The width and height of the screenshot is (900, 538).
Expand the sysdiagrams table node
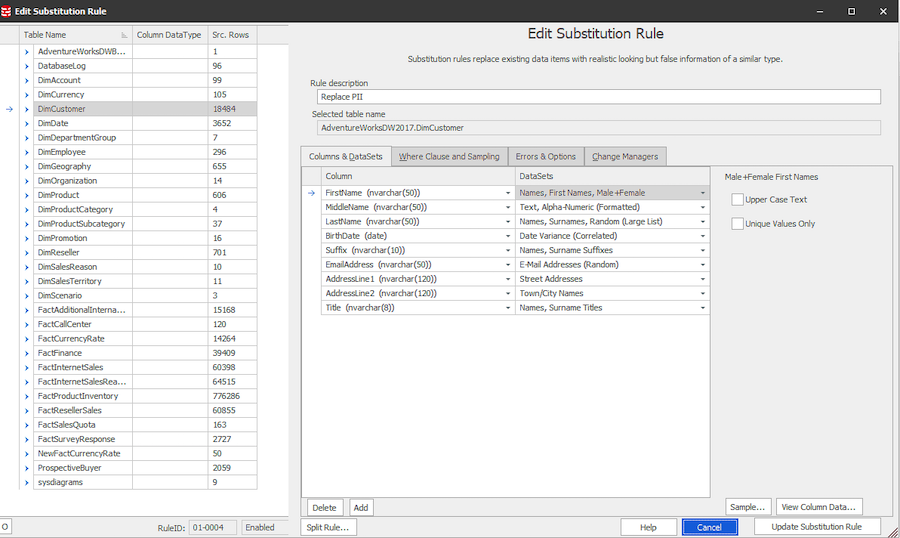(x=26, y=482)
